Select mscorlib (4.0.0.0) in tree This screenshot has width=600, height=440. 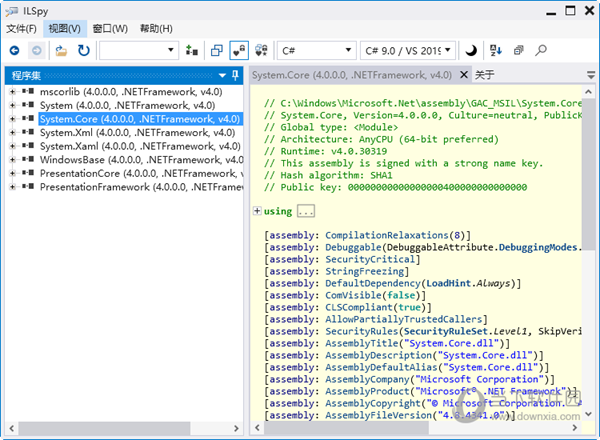131,92
